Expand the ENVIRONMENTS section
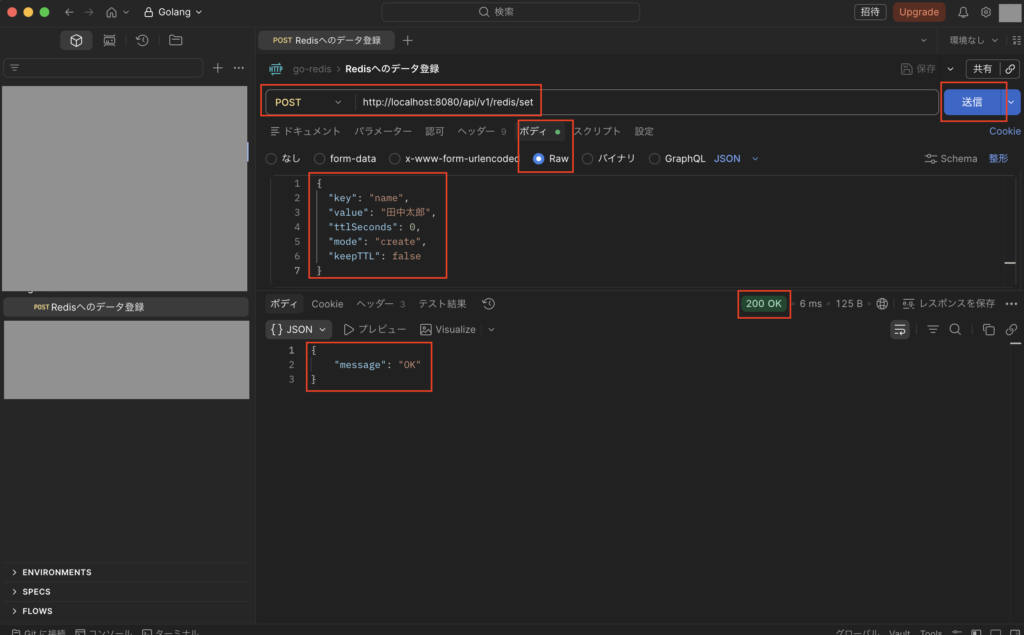Image resolution: width=1024 pixels, height=635 pixels. 56,572
